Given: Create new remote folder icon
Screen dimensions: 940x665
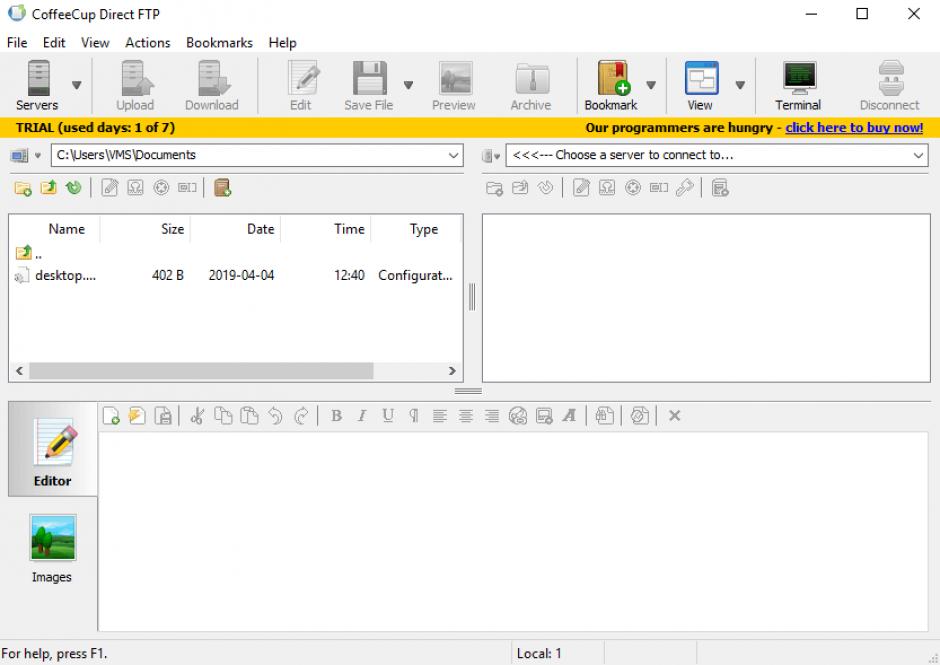Looking at the screenshot, I should click(495, 188).
